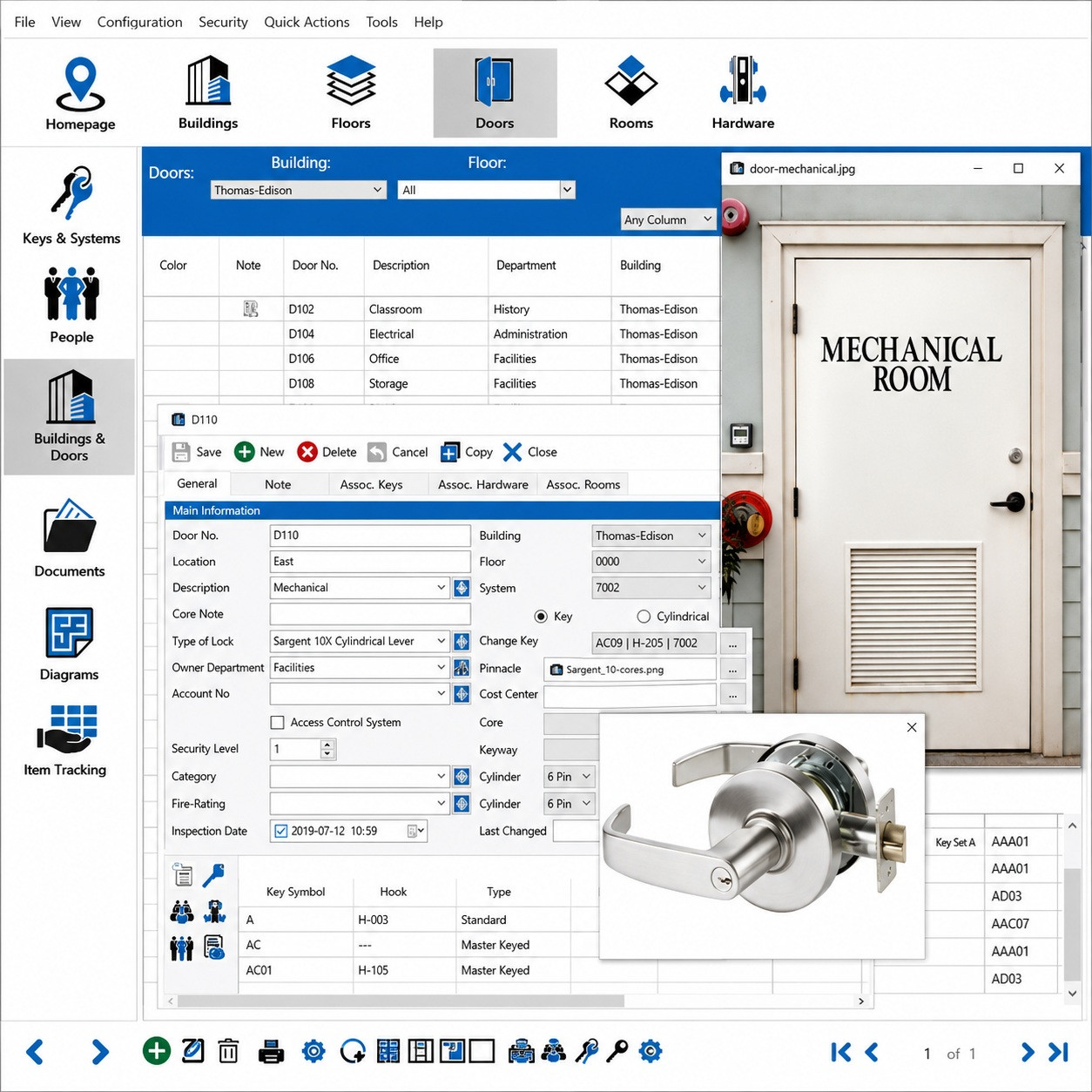Switch to the Note tab

(278, 484)
